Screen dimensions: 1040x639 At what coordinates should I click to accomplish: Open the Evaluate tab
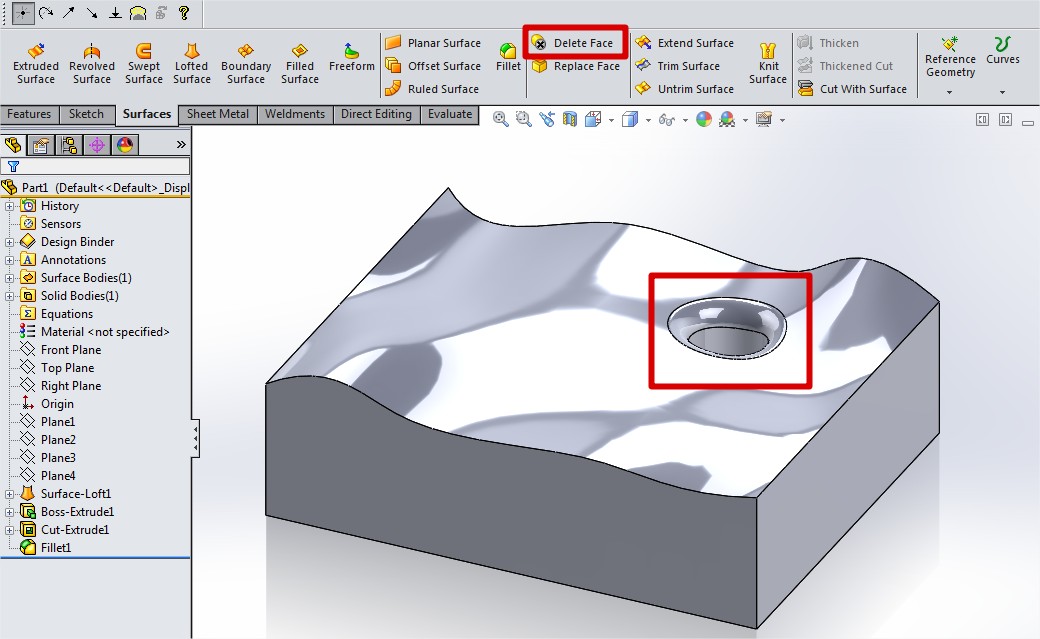(450, 114)
